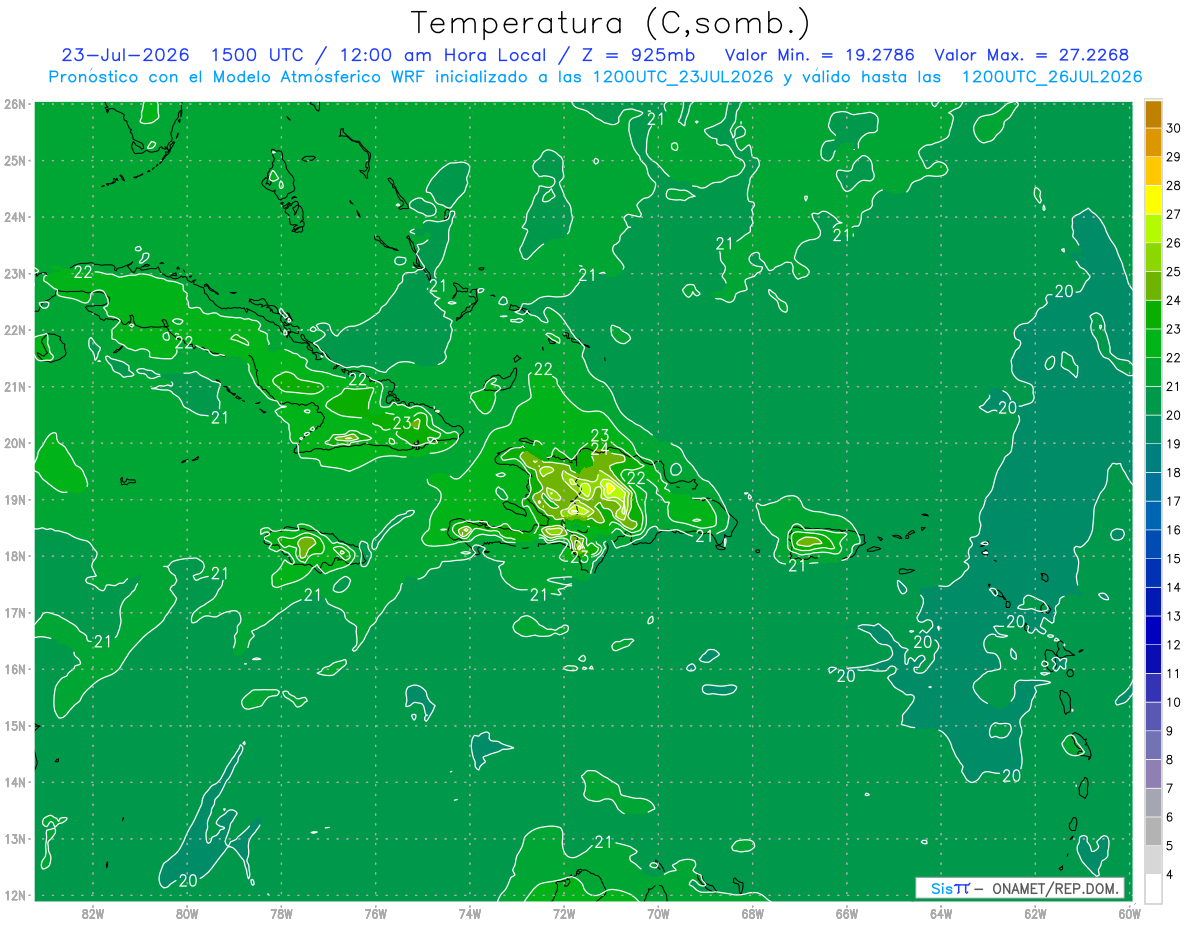
Task: Click the 68W longitude axis label
Action: click(752, 913)
